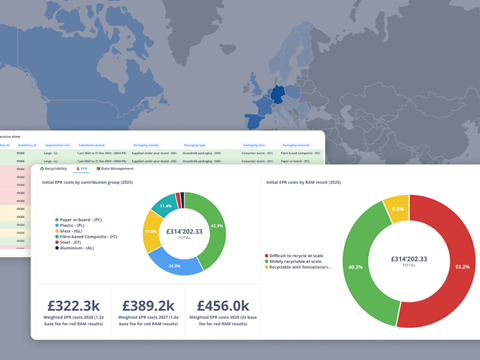Hide Fibre-based Composite series in legend
Viewport: 480px width, 360px height.
click(86, 237)
